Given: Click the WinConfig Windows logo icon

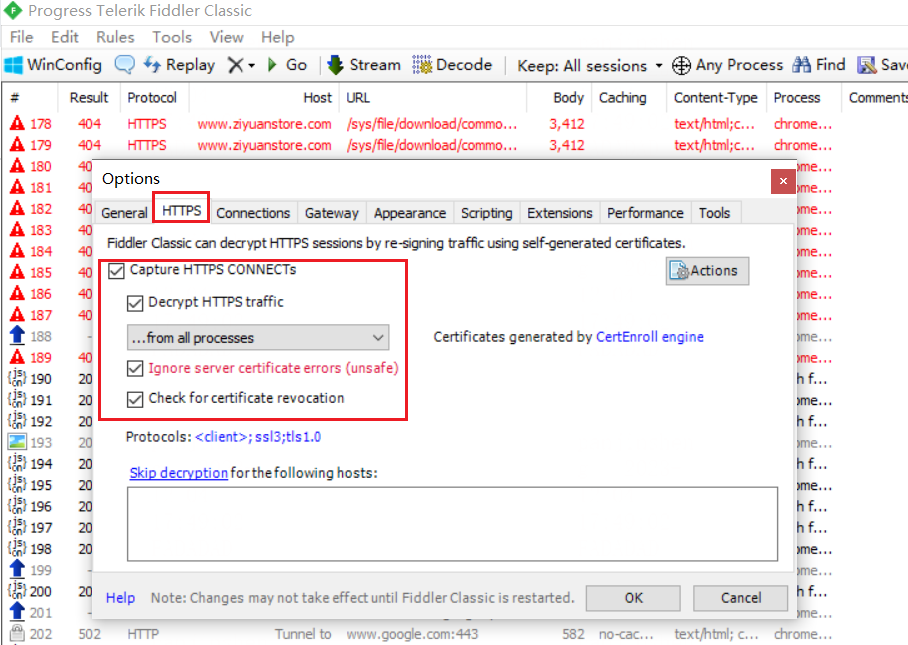Looking at the screenshot, I should pos(13,65).
